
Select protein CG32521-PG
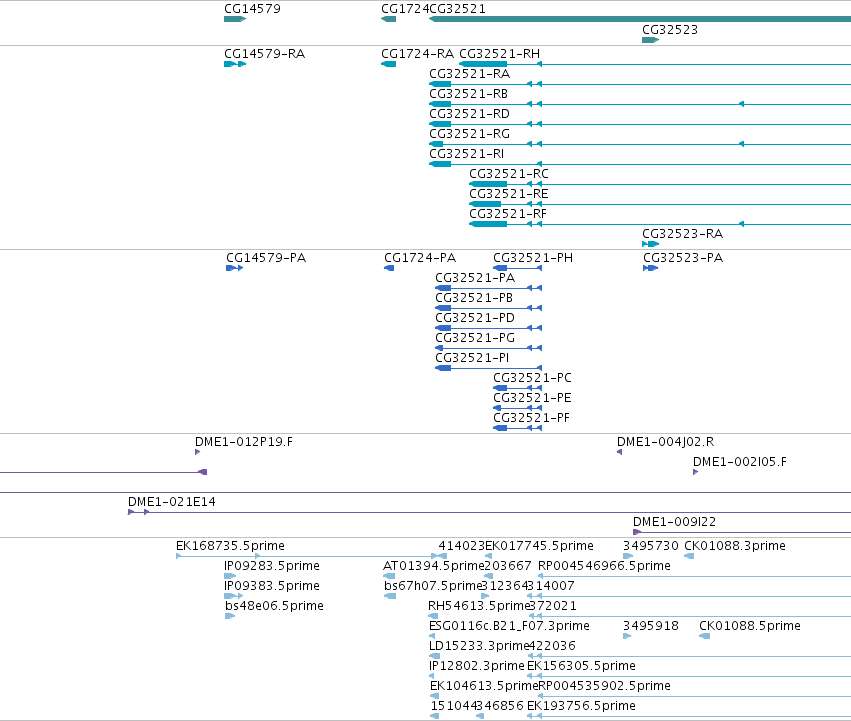(x=475, y=338)
